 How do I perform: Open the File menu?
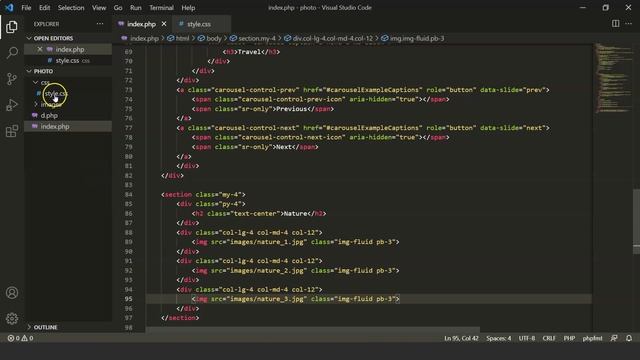[26, 8]
